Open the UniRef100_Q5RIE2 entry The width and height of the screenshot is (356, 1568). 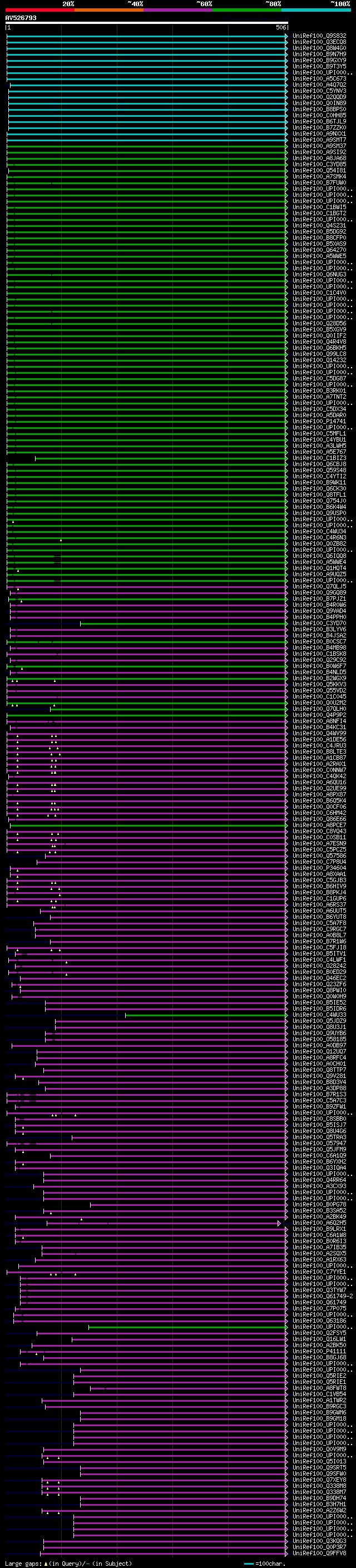click(x=319, y=1376)
